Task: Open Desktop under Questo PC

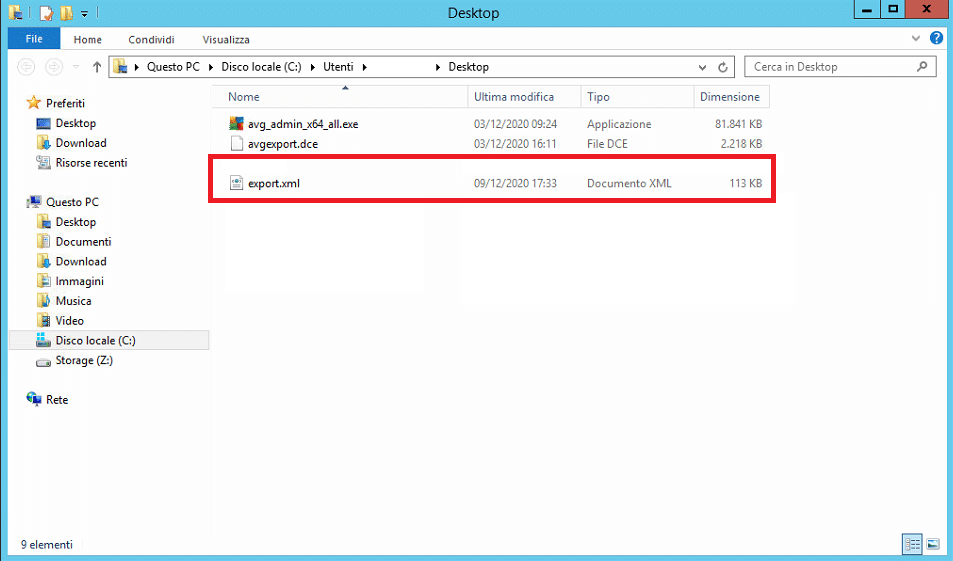Action: (x=76, y=222)
